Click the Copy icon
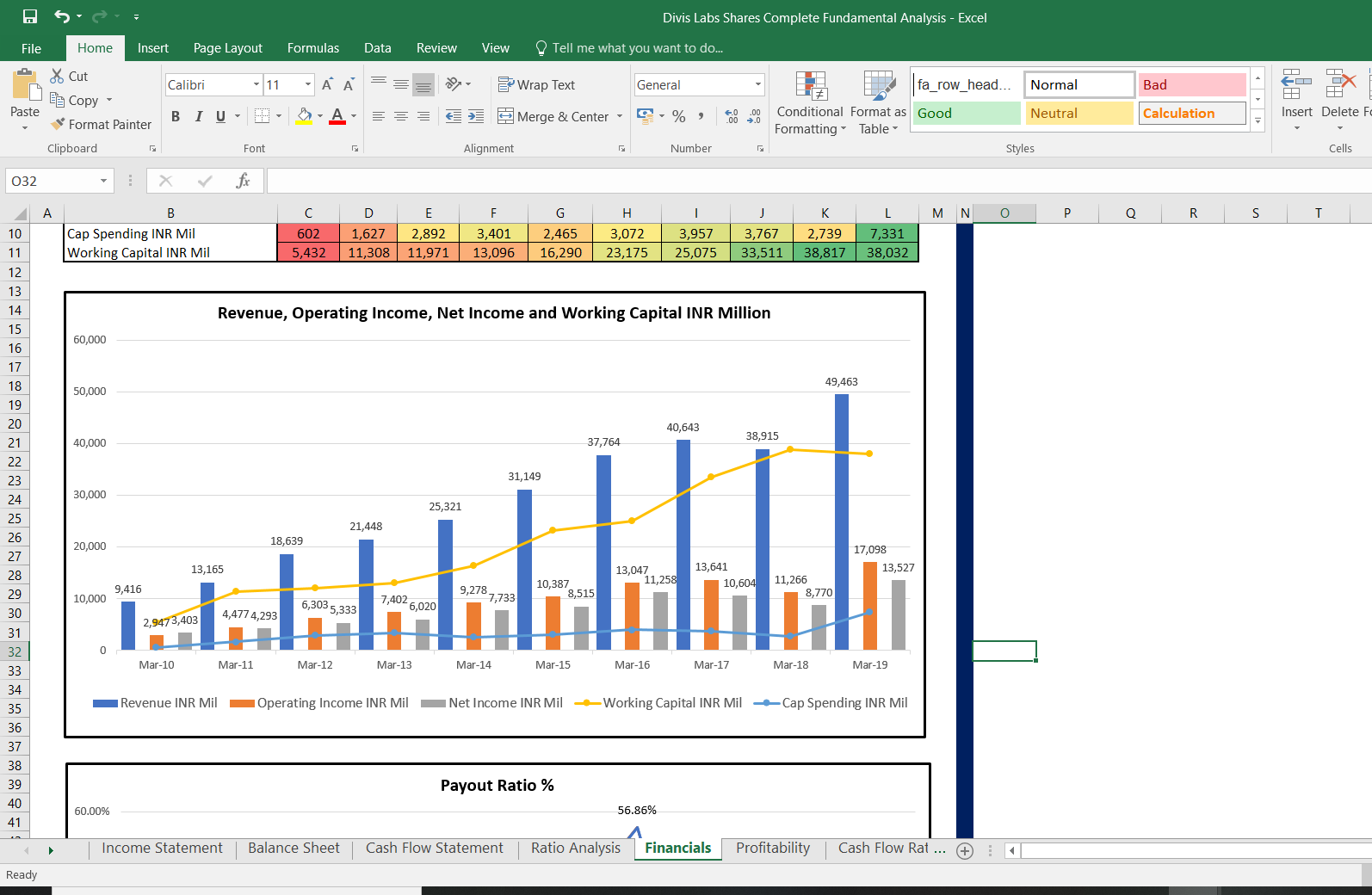 coord(57,100)
